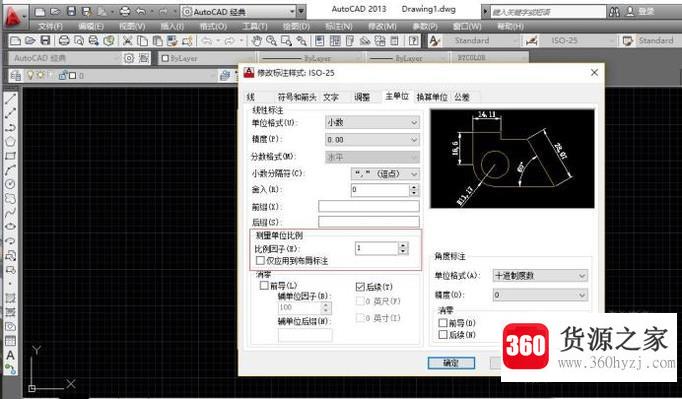Select the Hatch tool
Screen dimensions: 682x399
point(10,298)
